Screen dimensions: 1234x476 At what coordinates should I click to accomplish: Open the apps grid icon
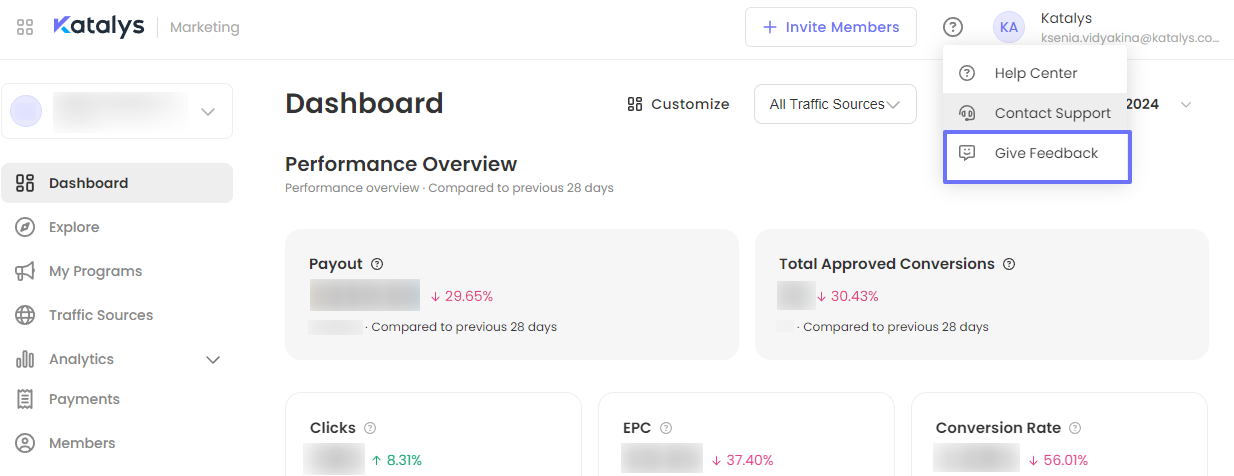coord(26,27)
